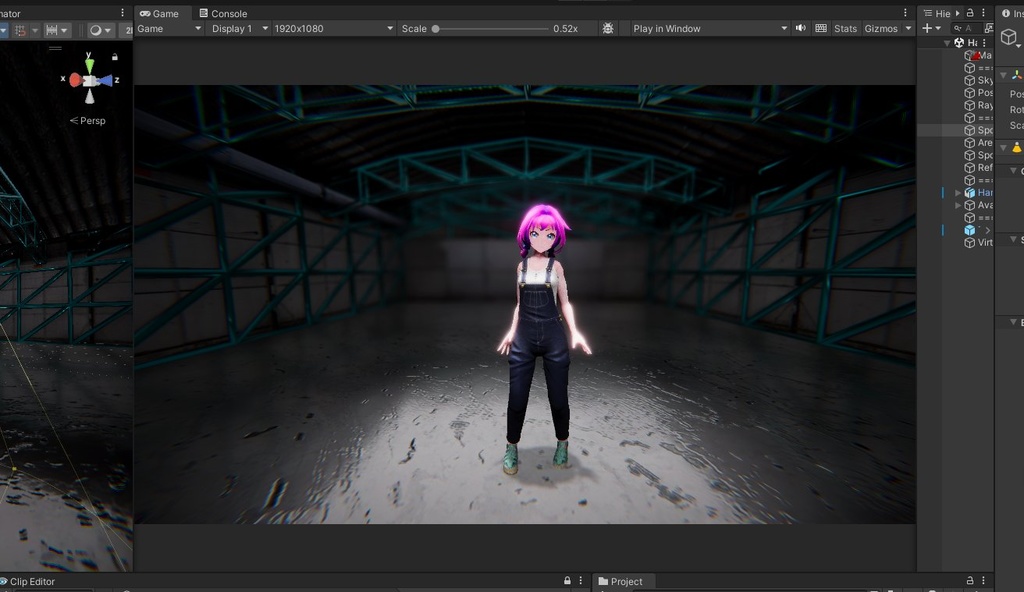
Task: Click the scene gizmo red X axis cone
Action: pyautogui.click(x=75, y=80)
